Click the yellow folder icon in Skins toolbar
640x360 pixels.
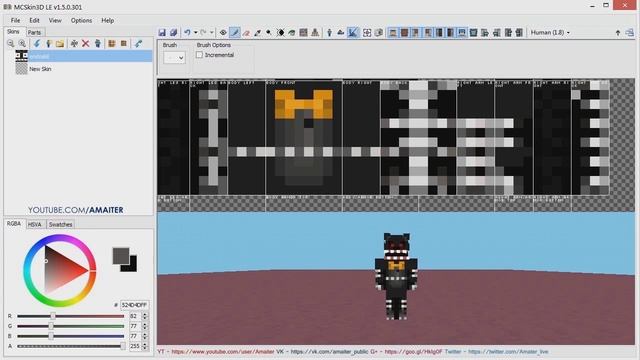click(60, 43)
